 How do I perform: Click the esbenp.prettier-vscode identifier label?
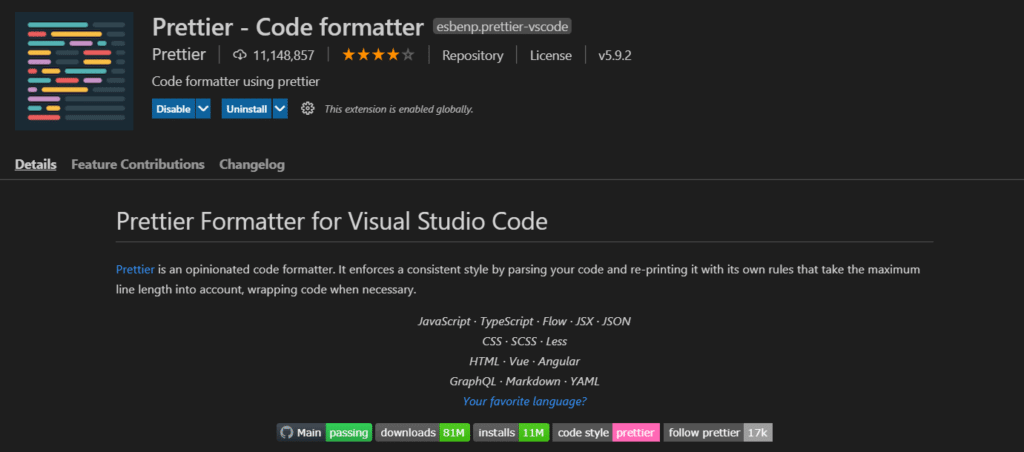coord(502,27)
